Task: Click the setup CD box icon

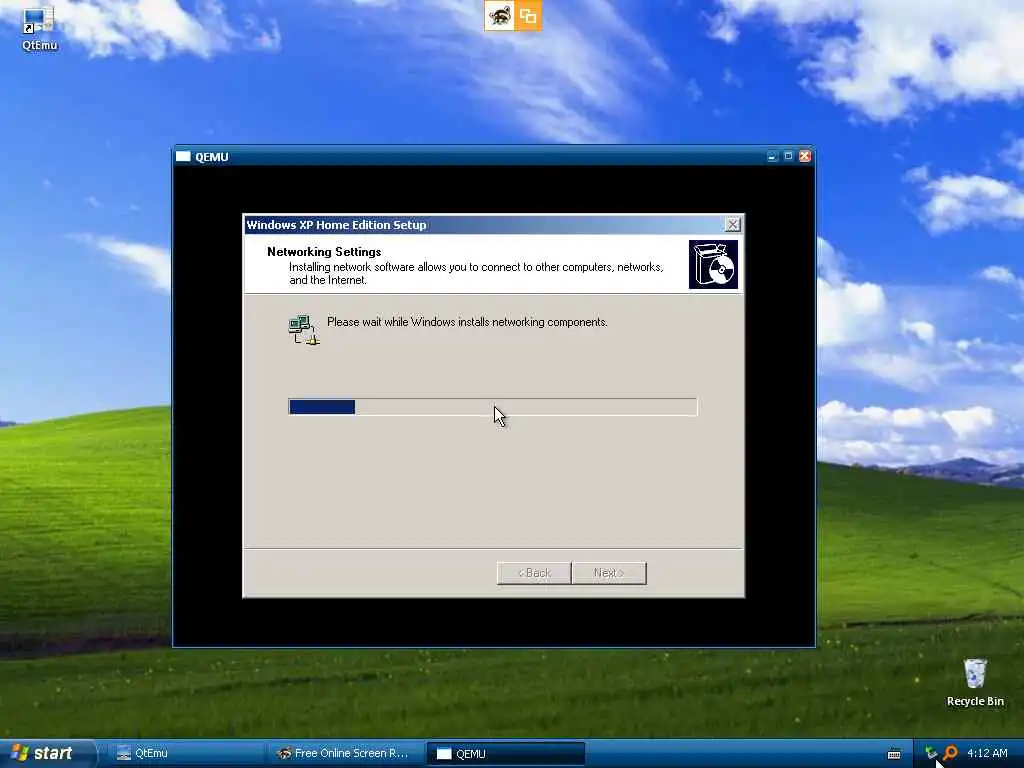Action: pos(713,264)
